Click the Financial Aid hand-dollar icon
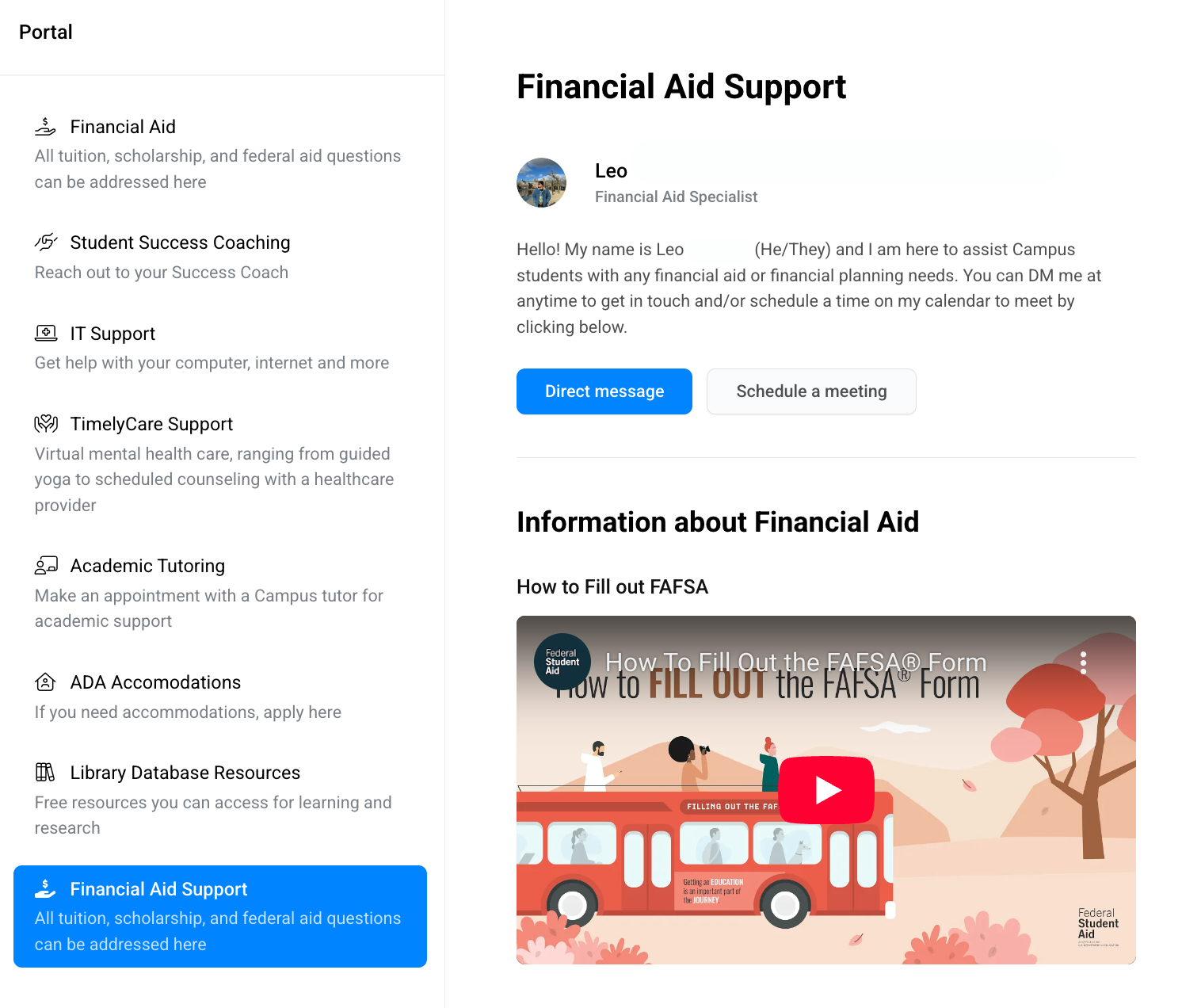This screenshot has height=1008, width=1182. pos(46,127)
